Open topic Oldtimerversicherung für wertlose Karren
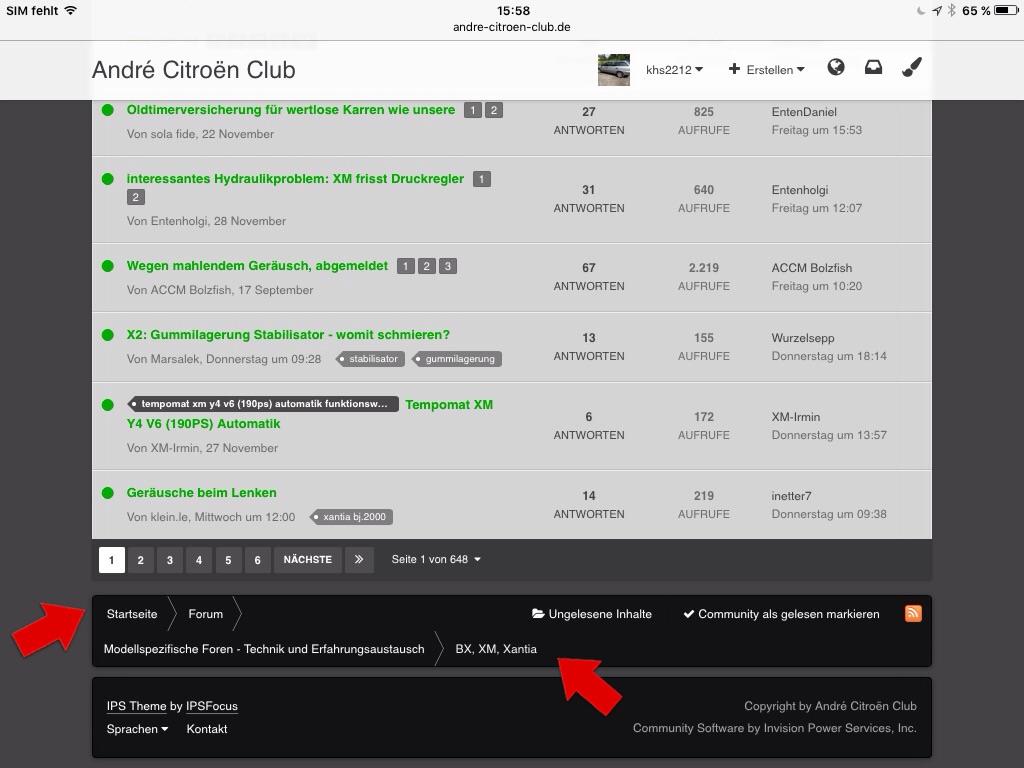The height and width of the screenshot is (768, 1024). click(291, 110)
